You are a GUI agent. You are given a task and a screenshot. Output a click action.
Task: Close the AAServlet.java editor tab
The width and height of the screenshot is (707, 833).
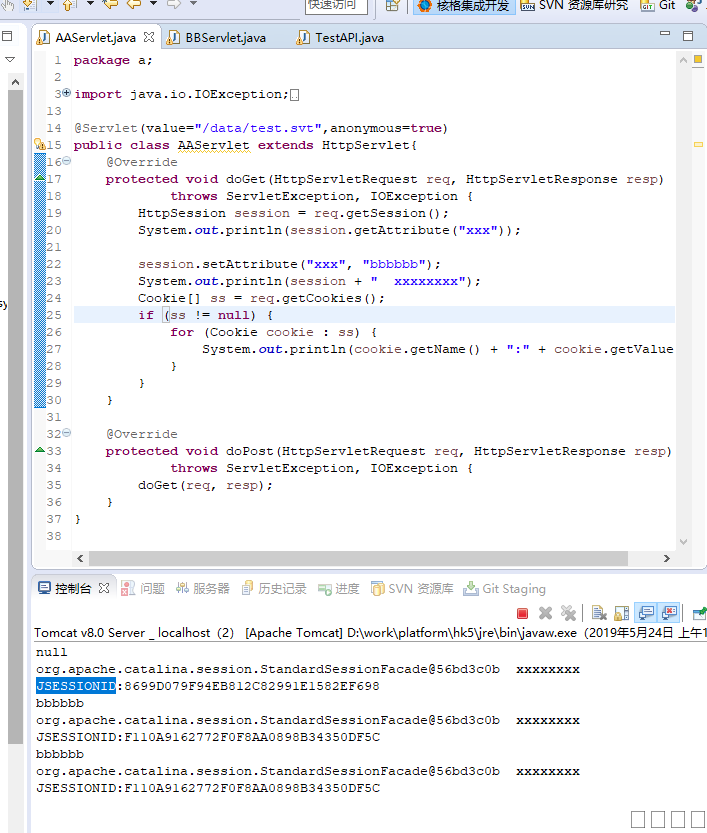(x=149, y=38)
